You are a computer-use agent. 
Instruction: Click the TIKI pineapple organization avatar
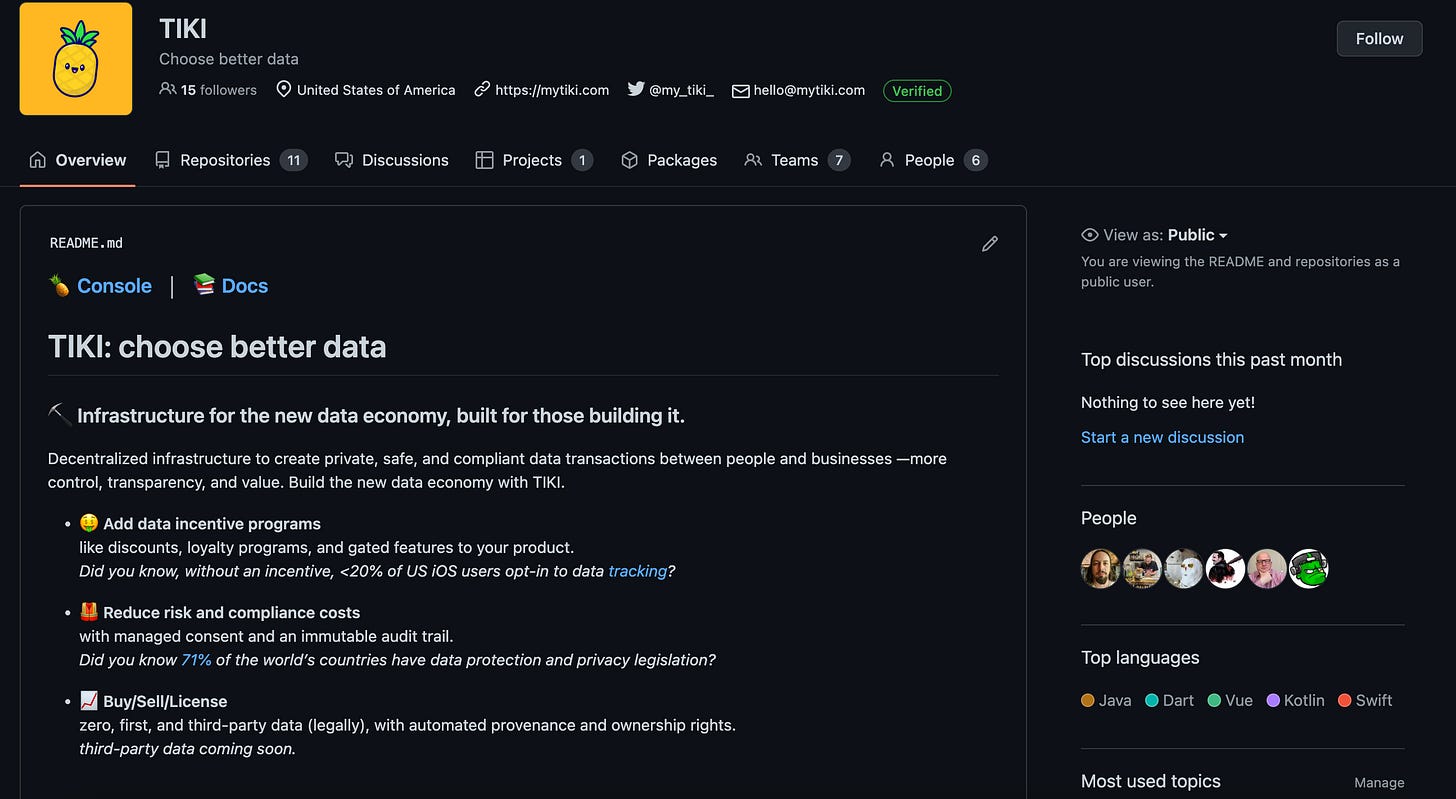tap(76, 59)
